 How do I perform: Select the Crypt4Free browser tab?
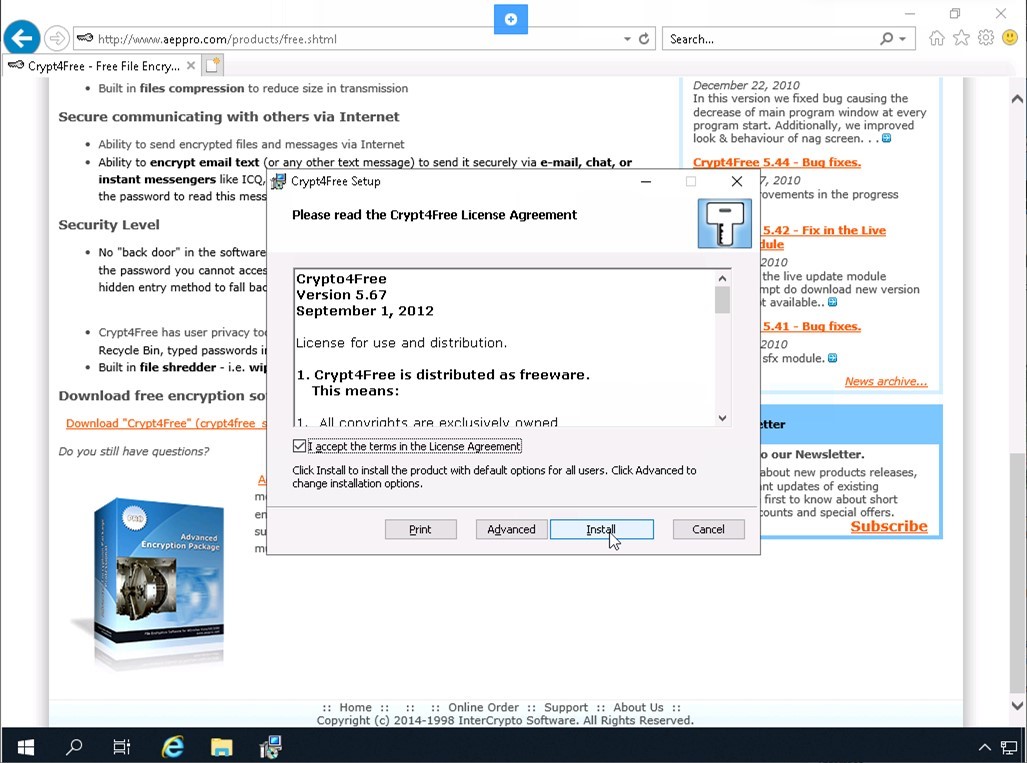click(x=100, y=66)
